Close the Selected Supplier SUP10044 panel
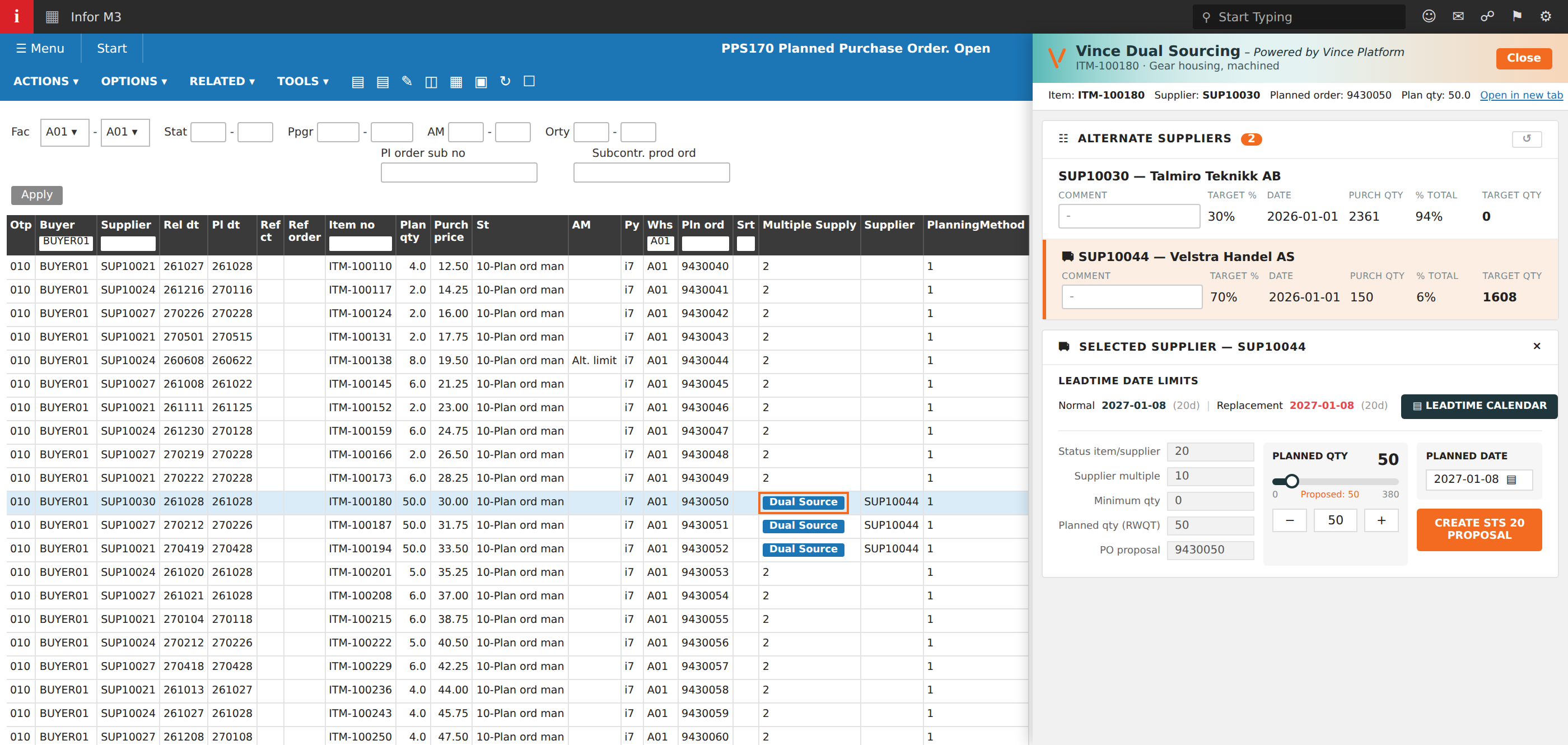 click(x=1536, y=346)
